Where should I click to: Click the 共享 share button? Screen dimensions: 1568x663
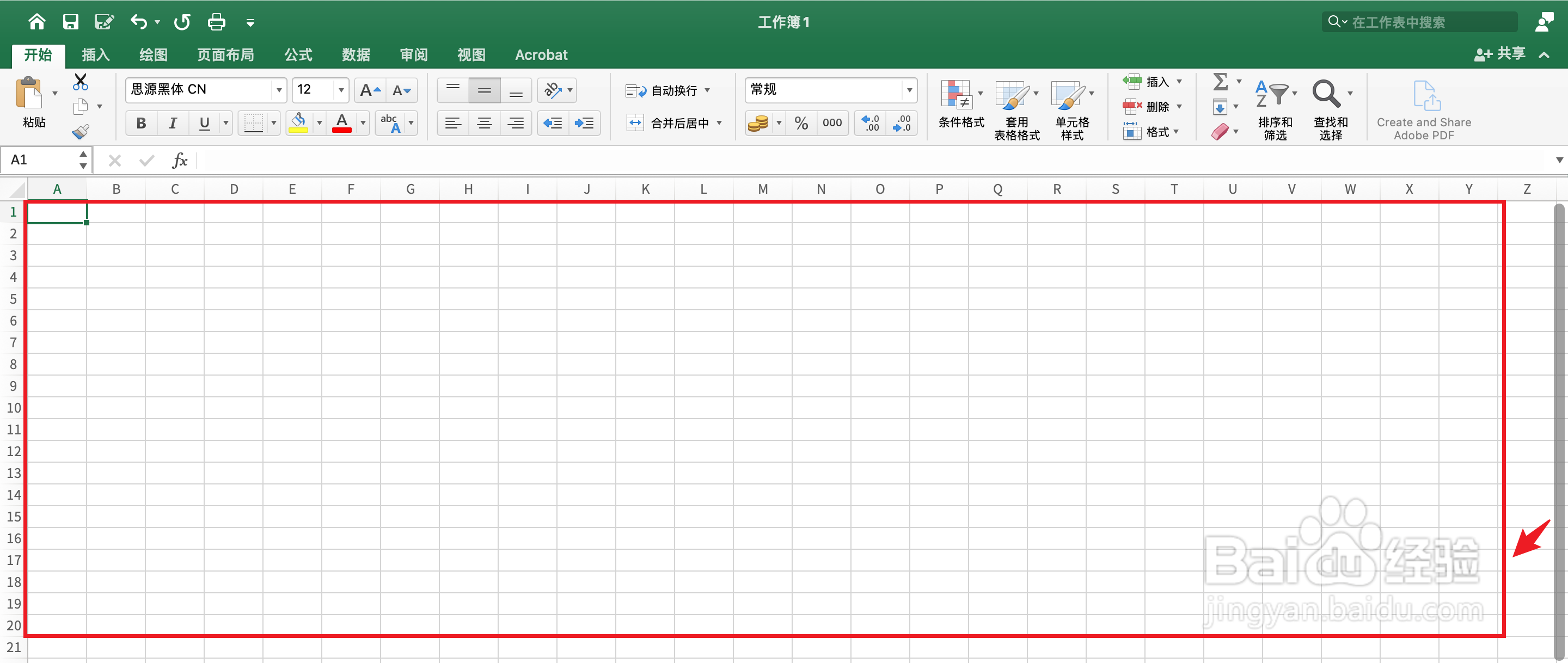(1500, 54)
